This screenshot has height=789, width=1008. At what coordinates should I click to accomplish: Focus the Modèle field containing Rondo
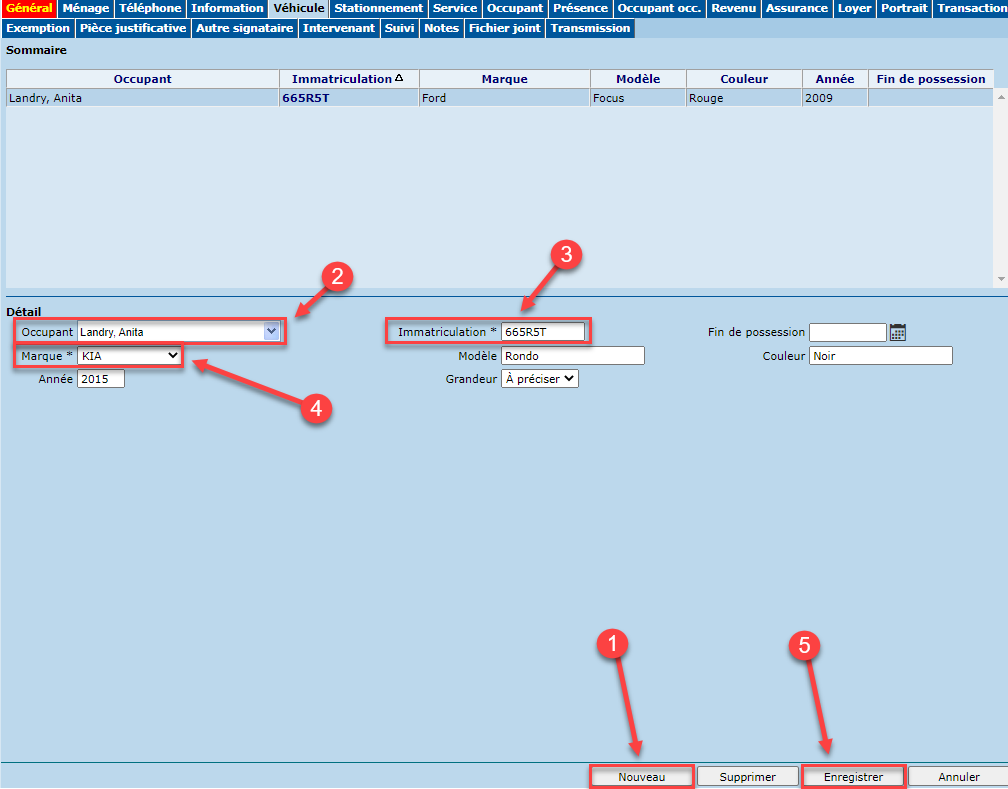(x=572, y=356)
